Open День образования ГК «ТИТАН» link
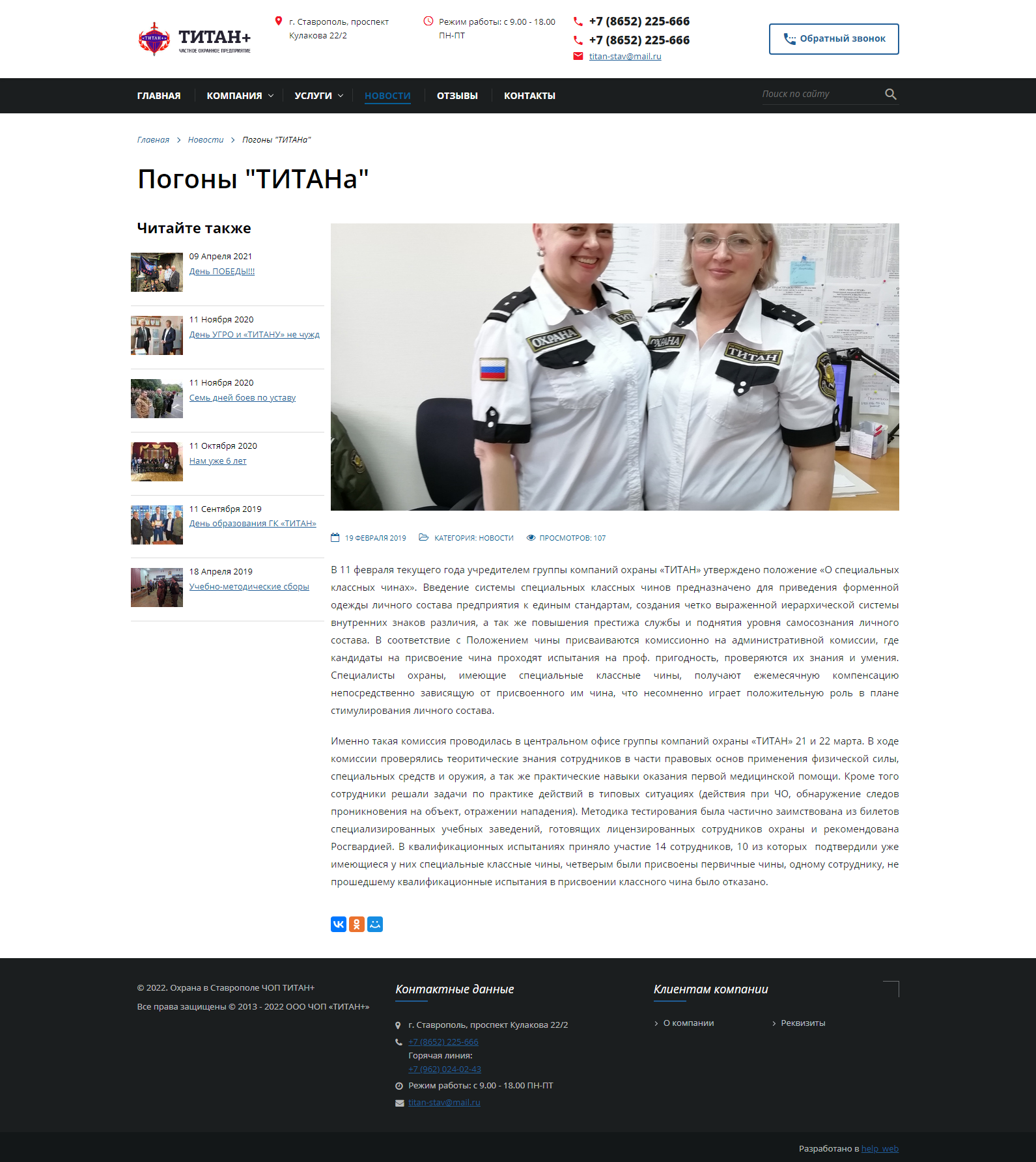 tap(253, 524)
